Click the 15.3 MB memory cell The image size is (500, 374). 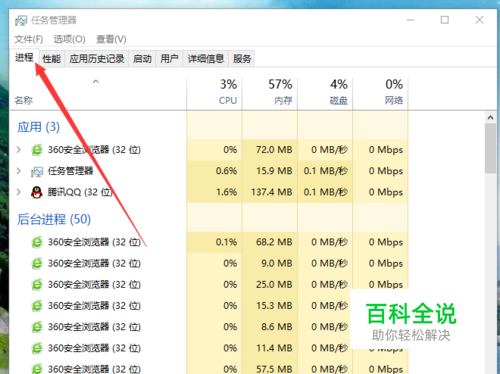click(x=270, y=306)
